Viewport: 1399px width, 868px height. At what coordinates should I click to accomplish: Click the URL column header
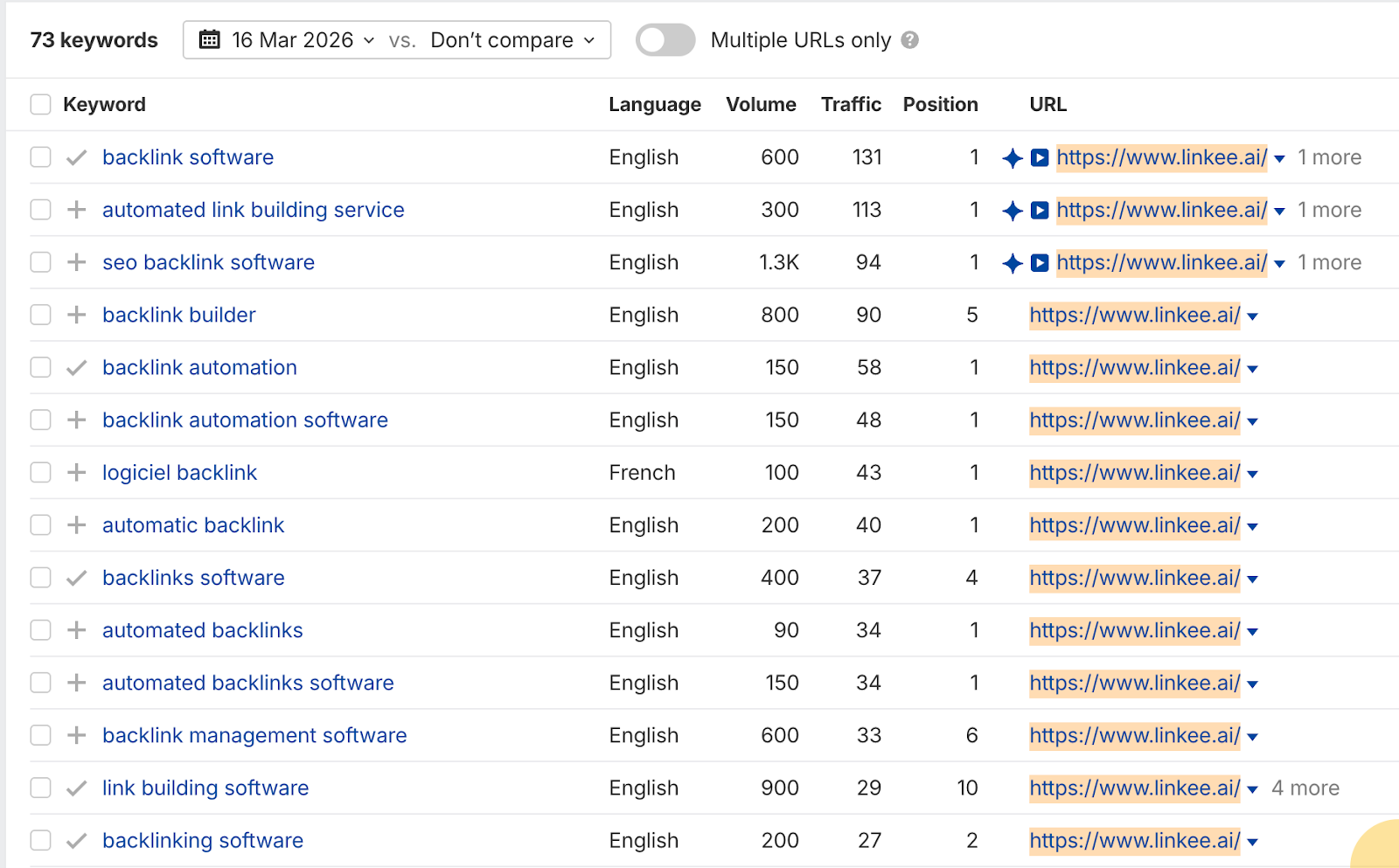(1048, 105)
